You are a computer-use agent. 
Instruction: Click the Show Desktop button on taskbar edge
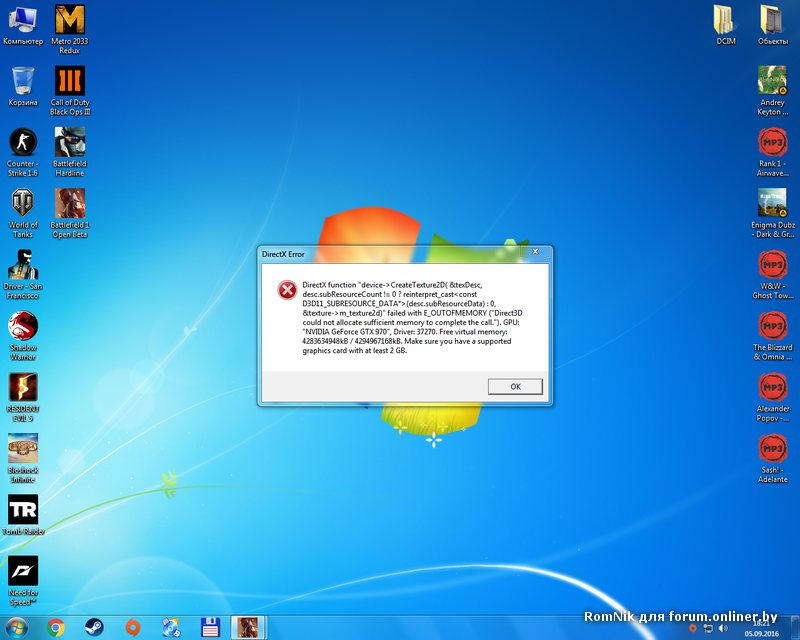[x=795, y=628]
